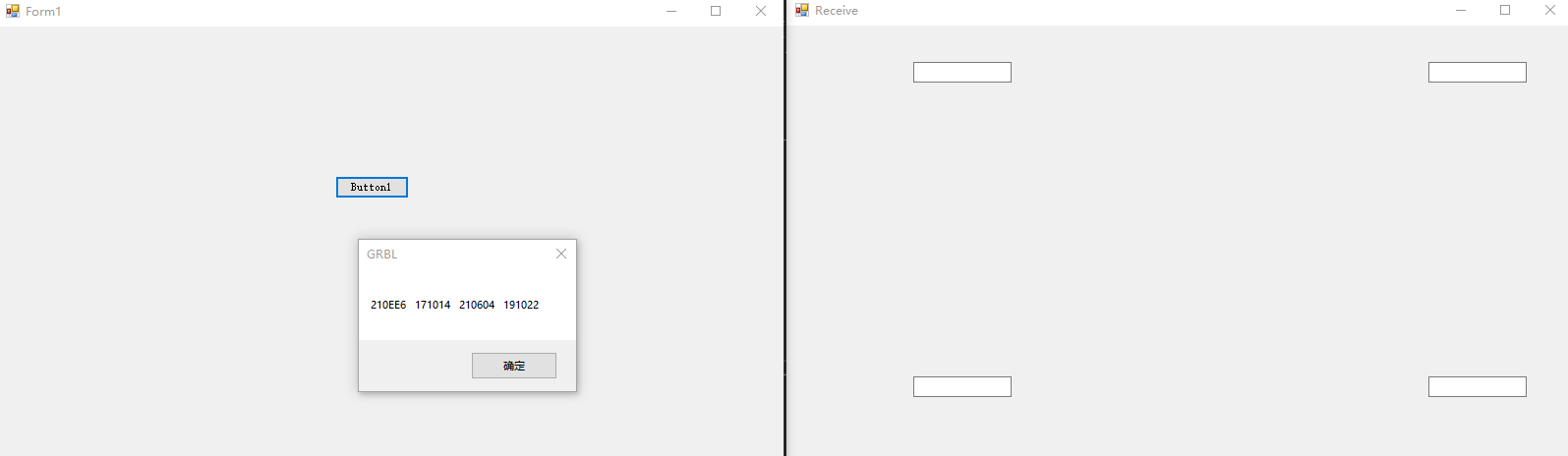
Task: Close the GRBL message dialog
Action: pyautogui.click(x=561, y=254)
